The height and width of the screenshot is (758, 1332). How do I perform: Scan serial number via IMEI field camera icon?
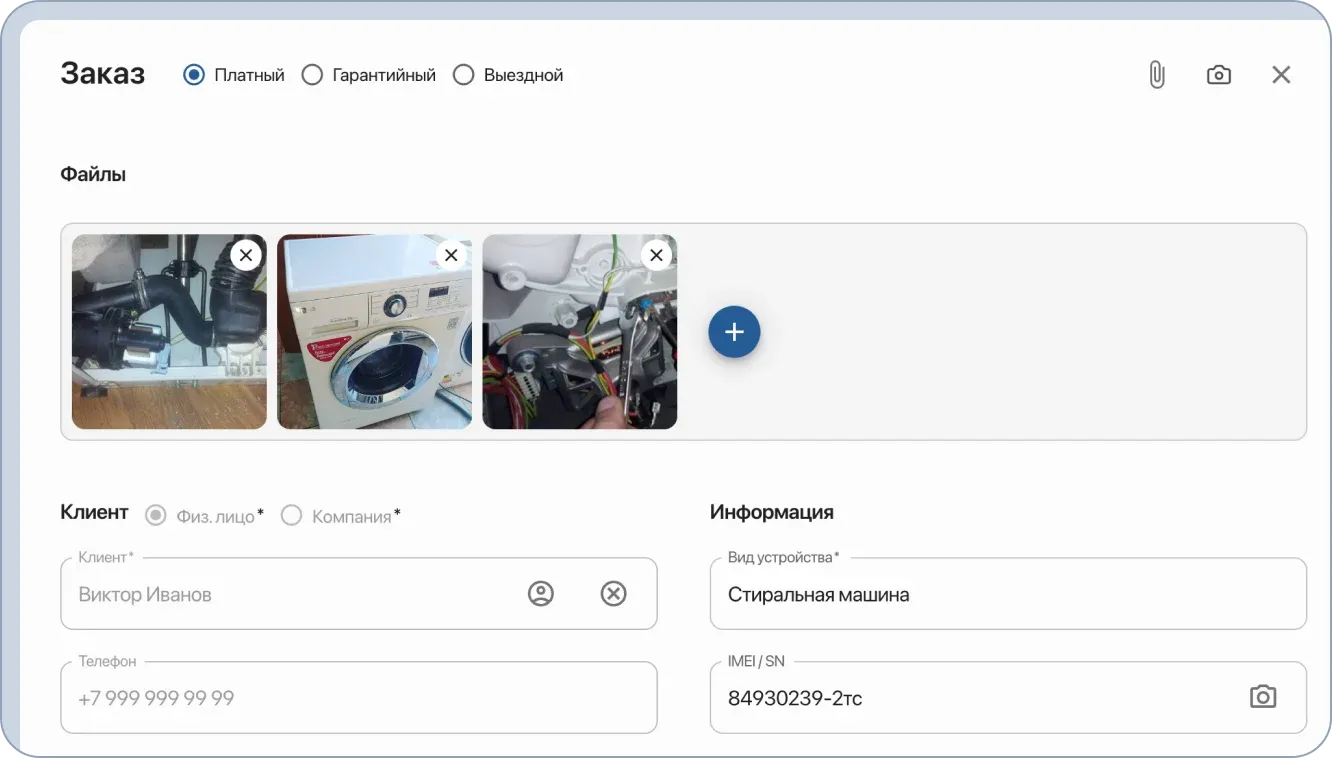(x=1263, y=696)
